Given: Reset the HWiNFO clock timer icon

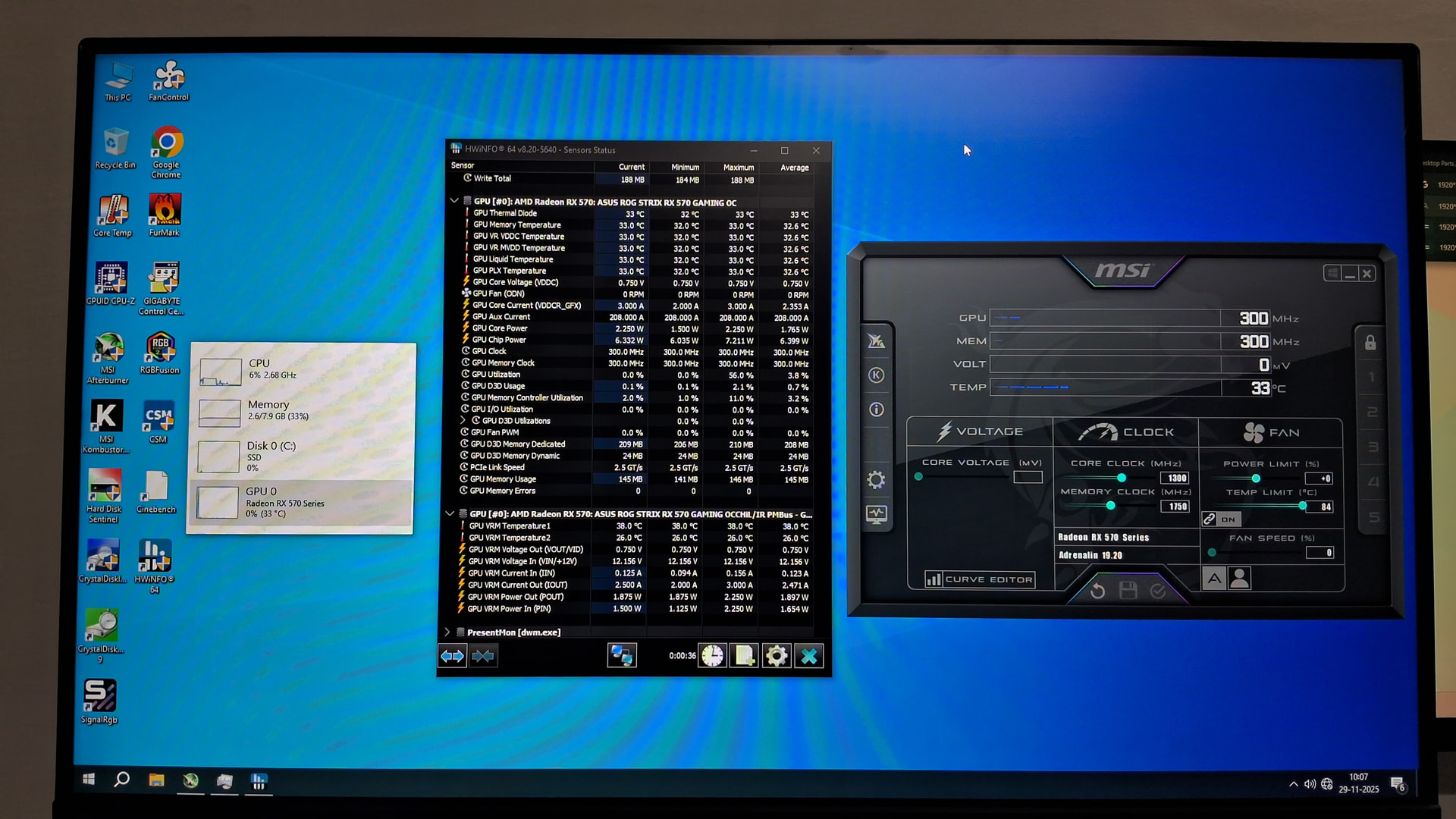Looking at the screenshot, I should 712,656.
